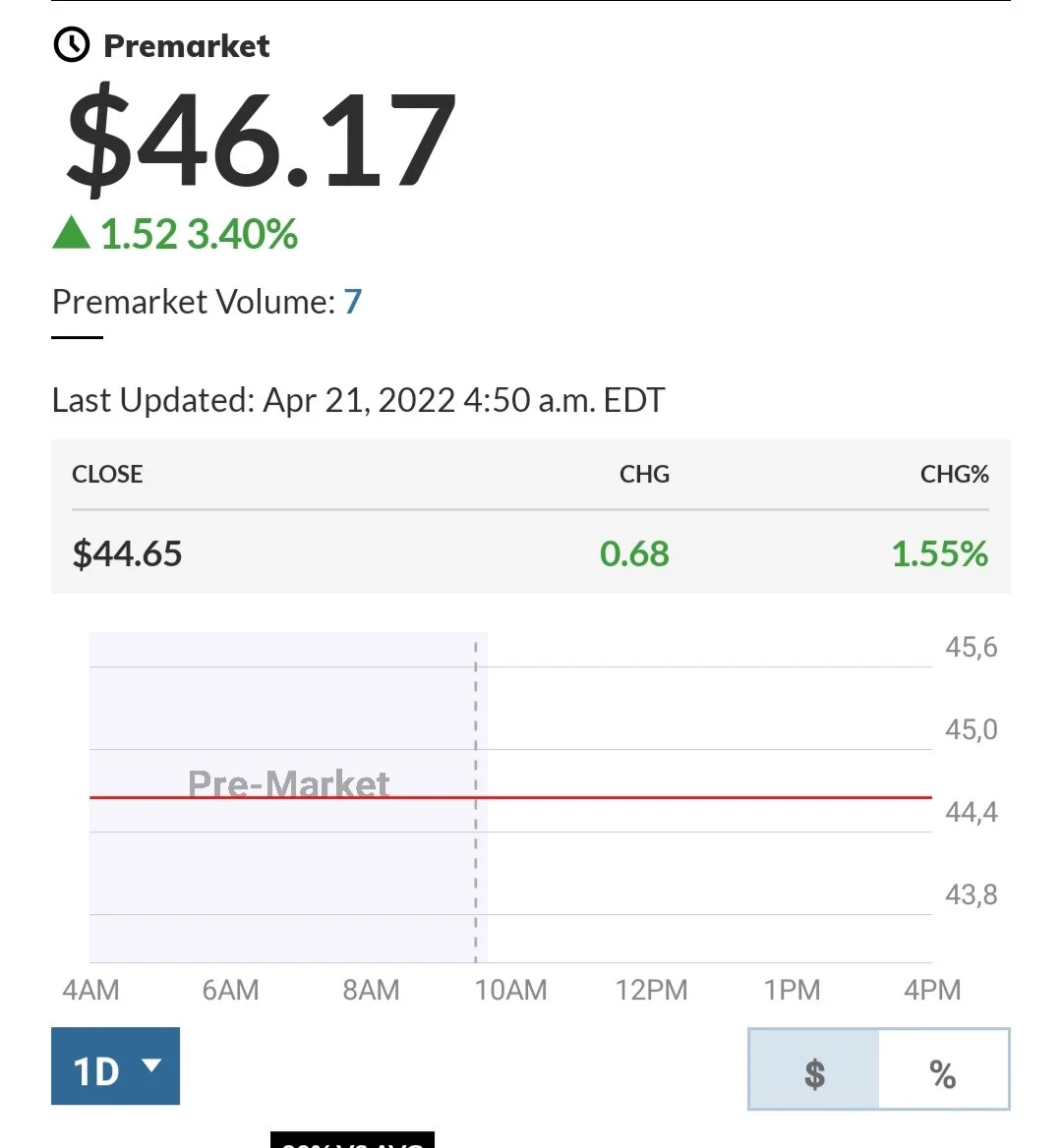The width and height of the screenshot is (1062, 1148).
Task: Click the $44.65 close price
Action: tap(127, 553)
